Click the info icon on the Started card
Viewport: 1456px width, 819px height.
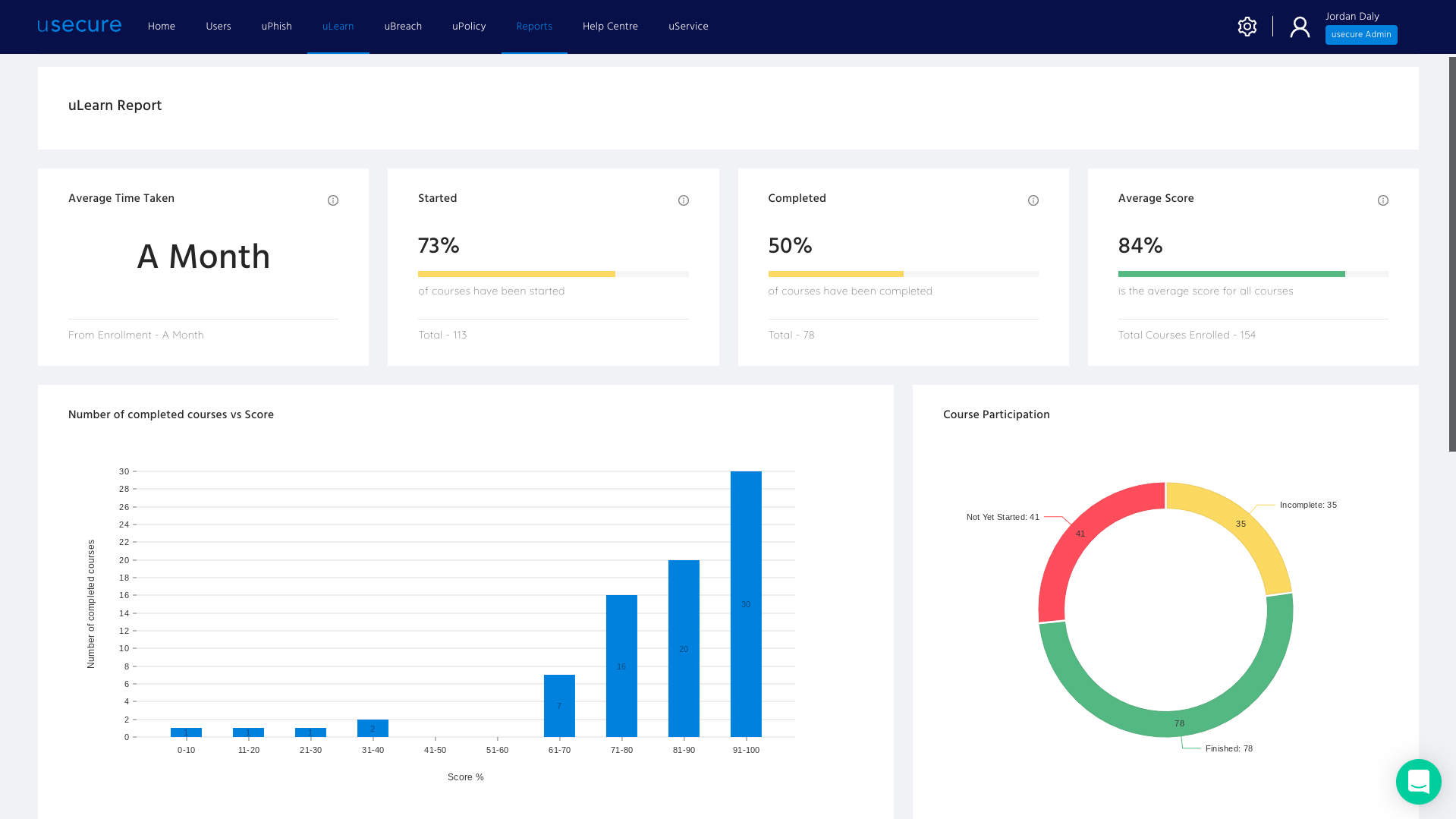click(x=683, y=200)
